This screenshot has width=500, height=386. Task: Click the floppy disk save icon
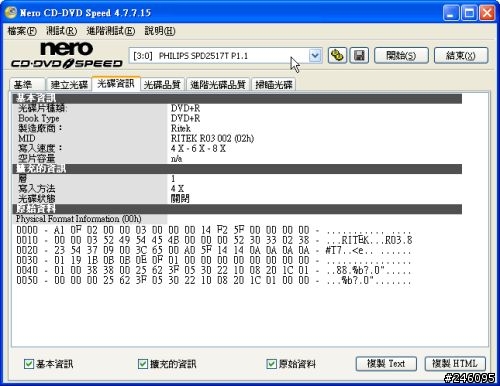pos(359,55)
